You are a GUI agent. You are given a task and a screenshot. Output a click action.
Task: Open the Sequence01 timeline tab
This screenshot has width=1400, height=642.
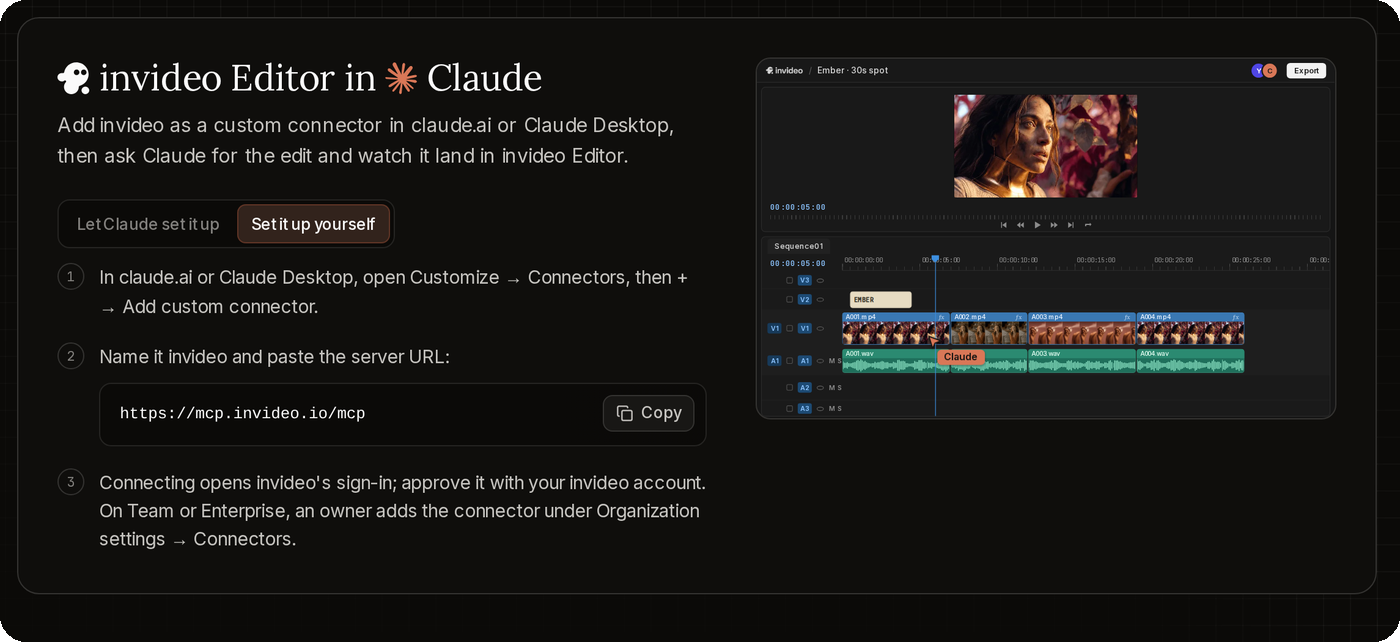[x=799, y=246]
